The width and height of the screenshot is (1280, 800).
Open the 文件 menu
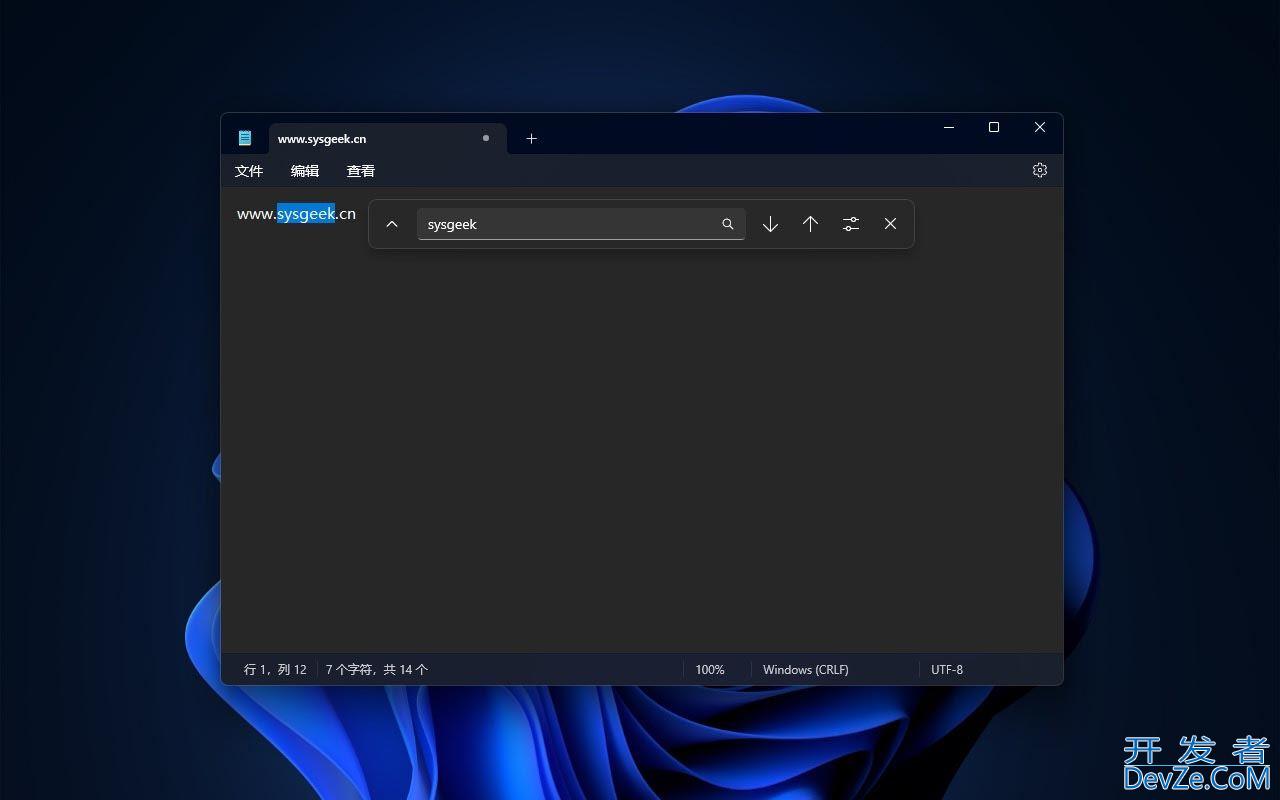(x=249, y=171)
